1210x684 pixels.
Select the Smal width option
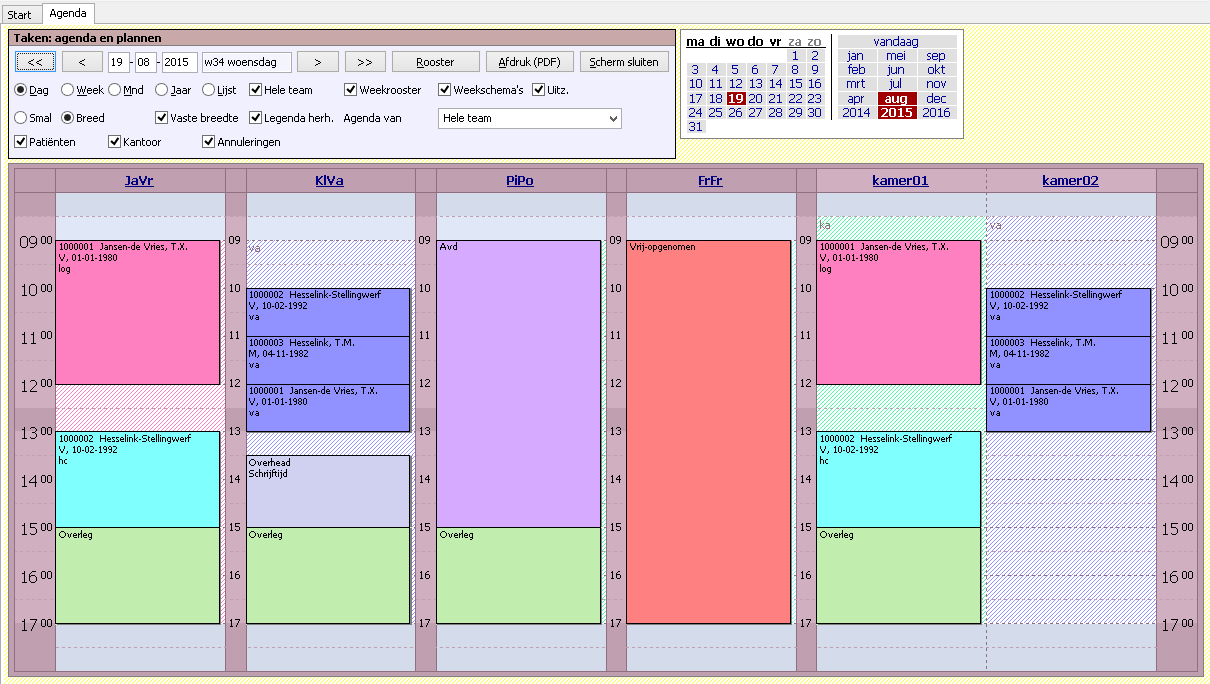21,118
